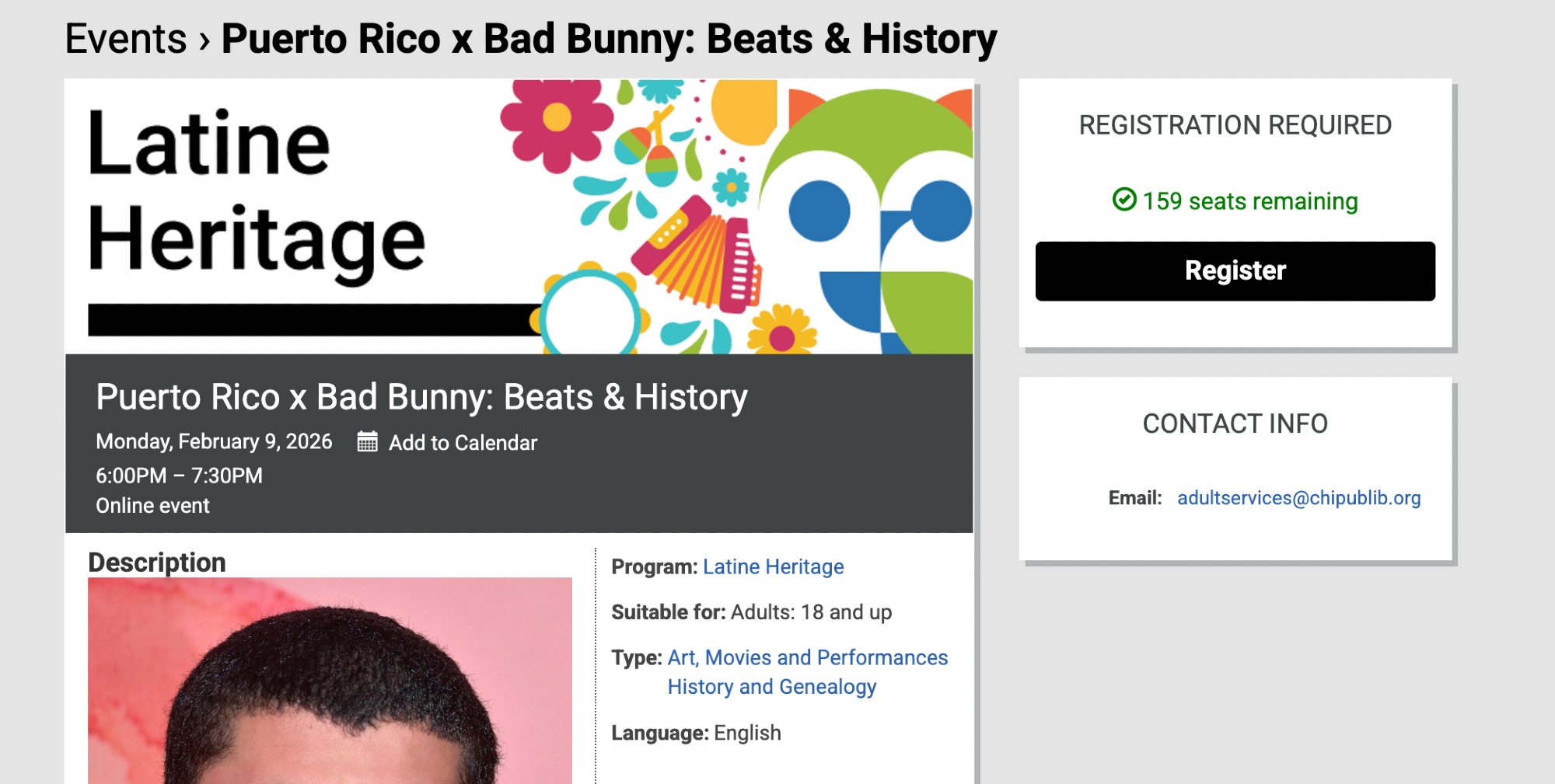Go back to Events via breadcrumb
The width and height of the screenshot is (1555, 784).
pos(126,40)
